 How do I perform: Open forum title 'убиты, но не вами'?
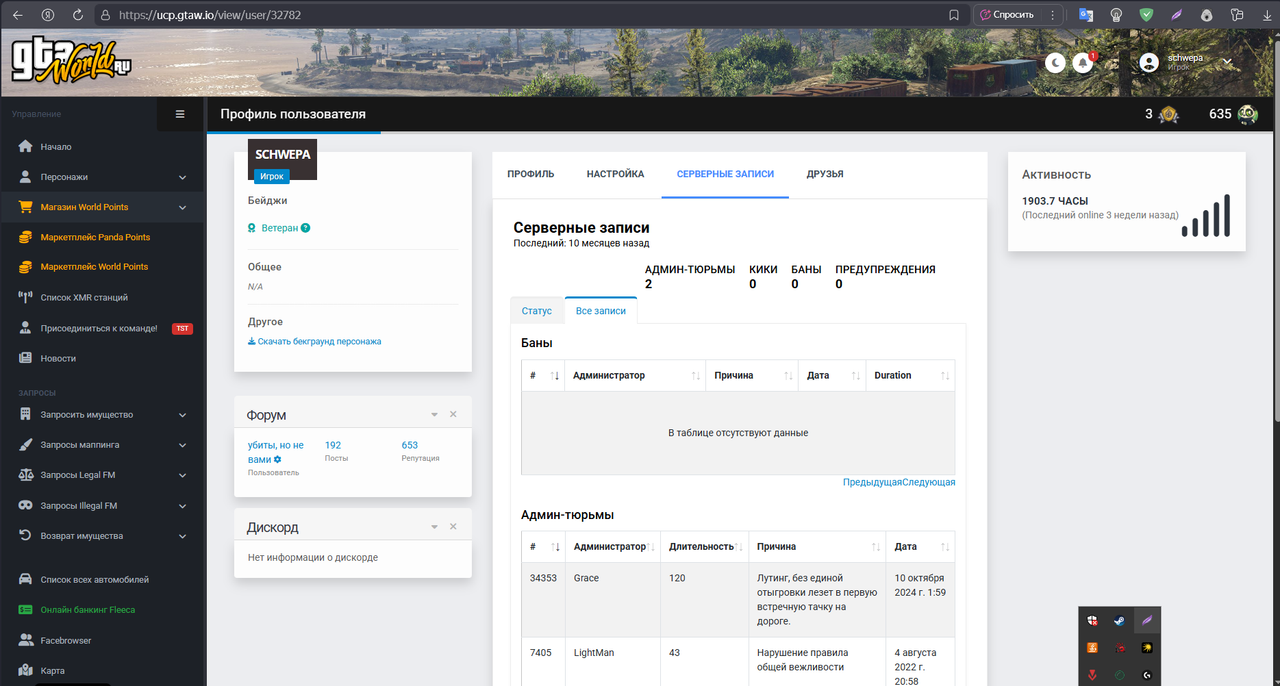[x=275, y=452]
